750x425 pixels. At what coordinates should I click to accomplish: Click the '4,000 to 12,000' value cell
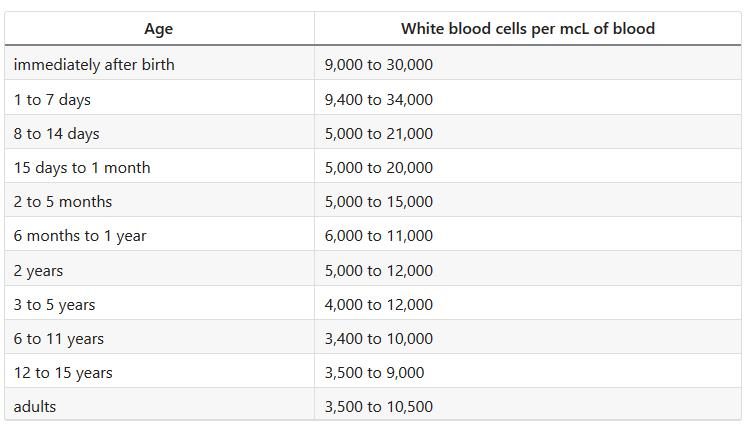click(528, 303)
